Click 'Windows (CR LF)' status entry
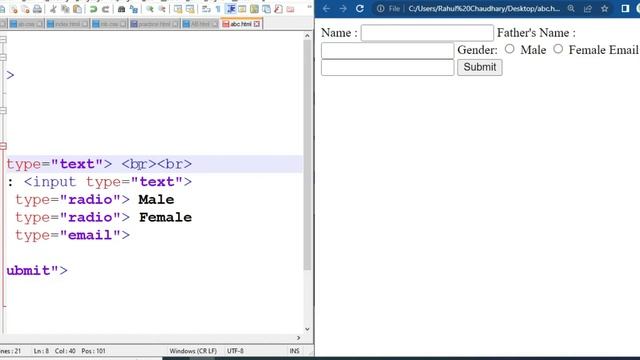The height and width of the screenshot is (360, 640). (193, 351)
